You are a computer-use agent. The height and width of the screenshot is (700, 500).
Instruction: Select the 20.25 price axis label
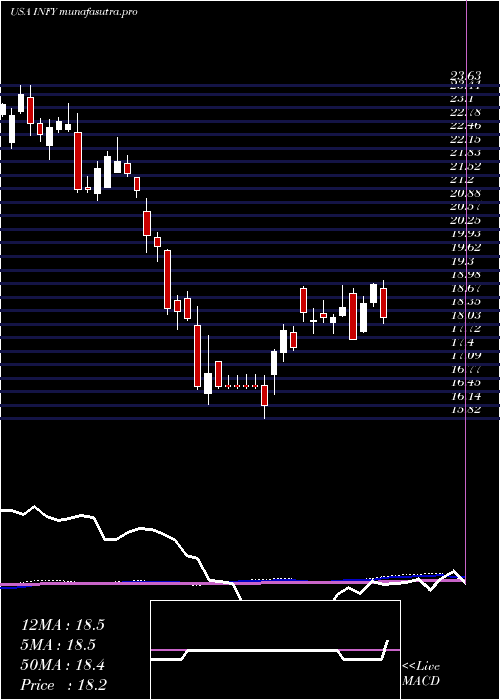click(467, 221)
